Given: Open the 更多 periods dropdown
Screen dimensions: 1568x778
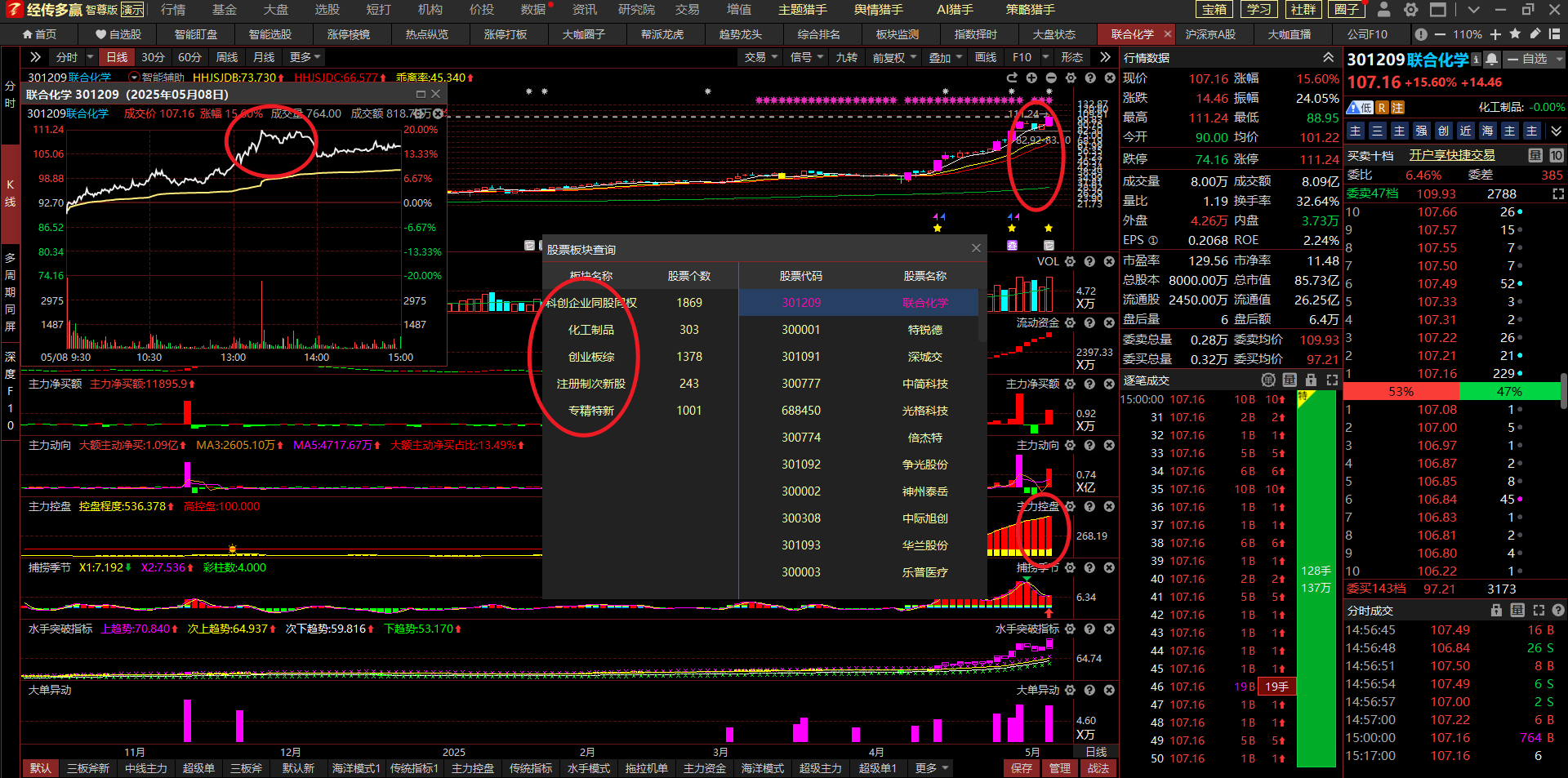Looking at the screenshot, I should (x=305, y=57).
